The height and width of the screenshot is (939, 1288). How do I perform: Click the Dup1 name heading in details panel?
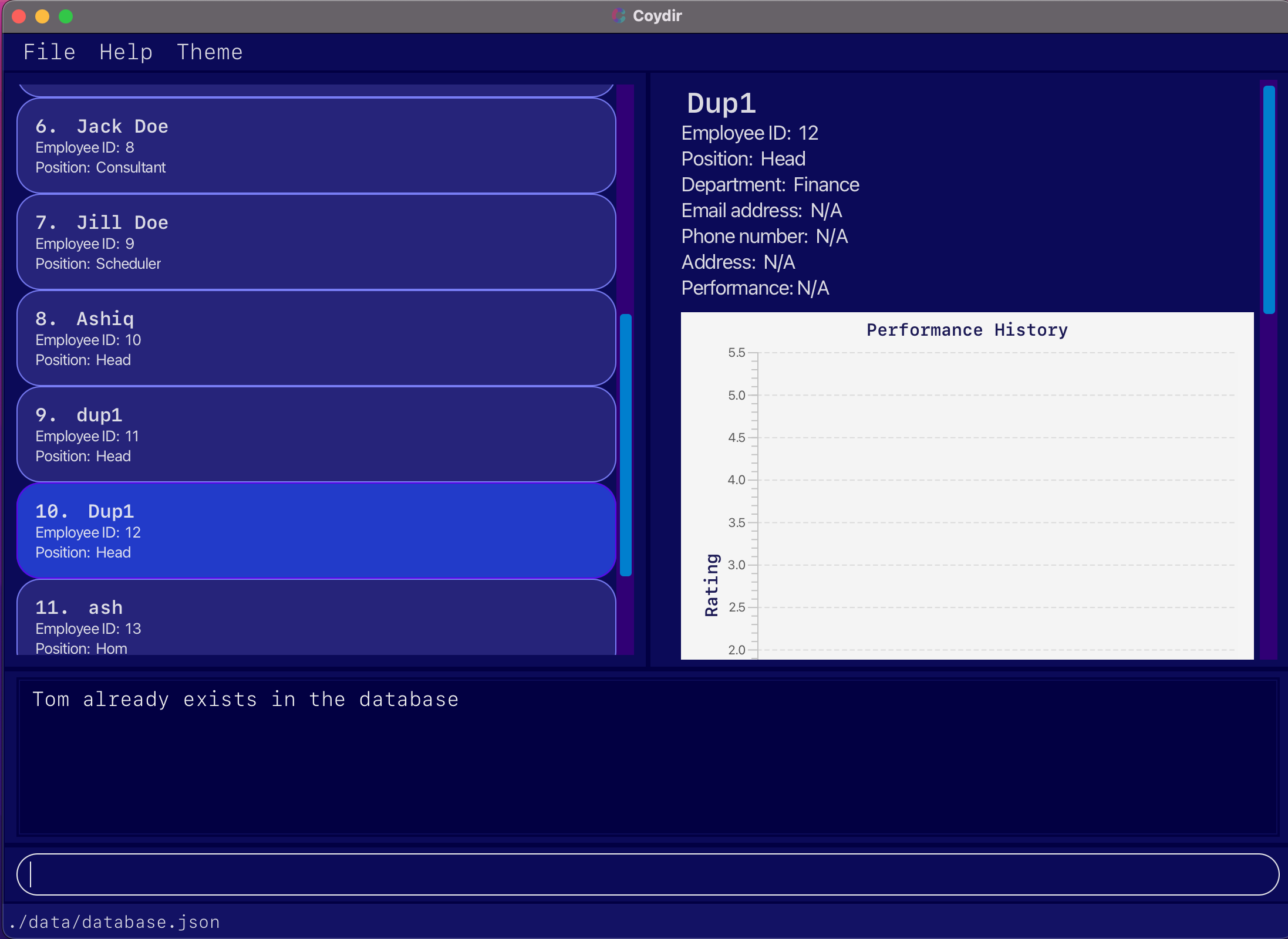(x=721, y=103)
